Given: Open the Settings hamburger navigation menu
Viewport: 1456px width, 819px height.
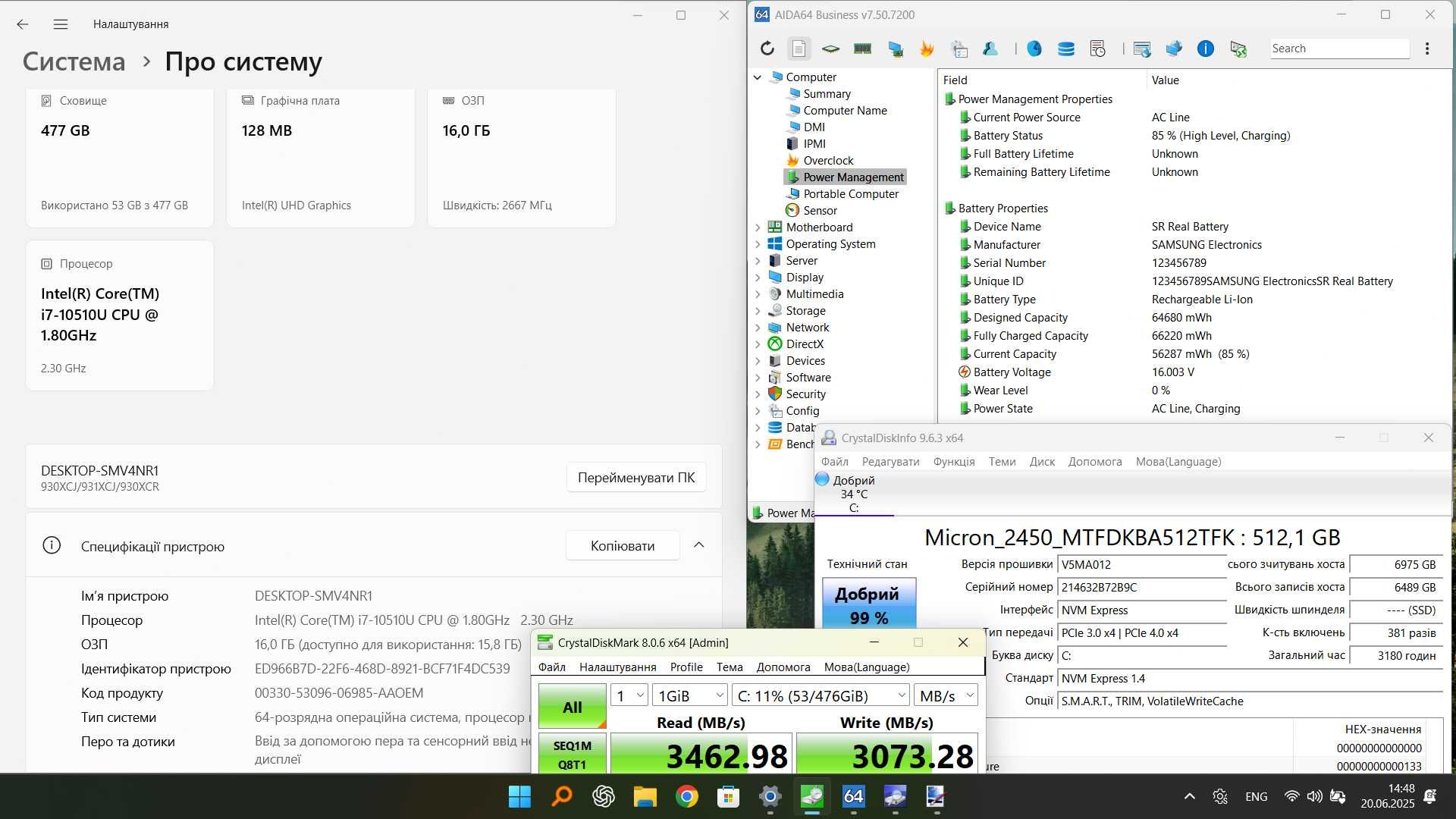Looking at the screenshot, I should pyautogui.click(x=61, y=24).
